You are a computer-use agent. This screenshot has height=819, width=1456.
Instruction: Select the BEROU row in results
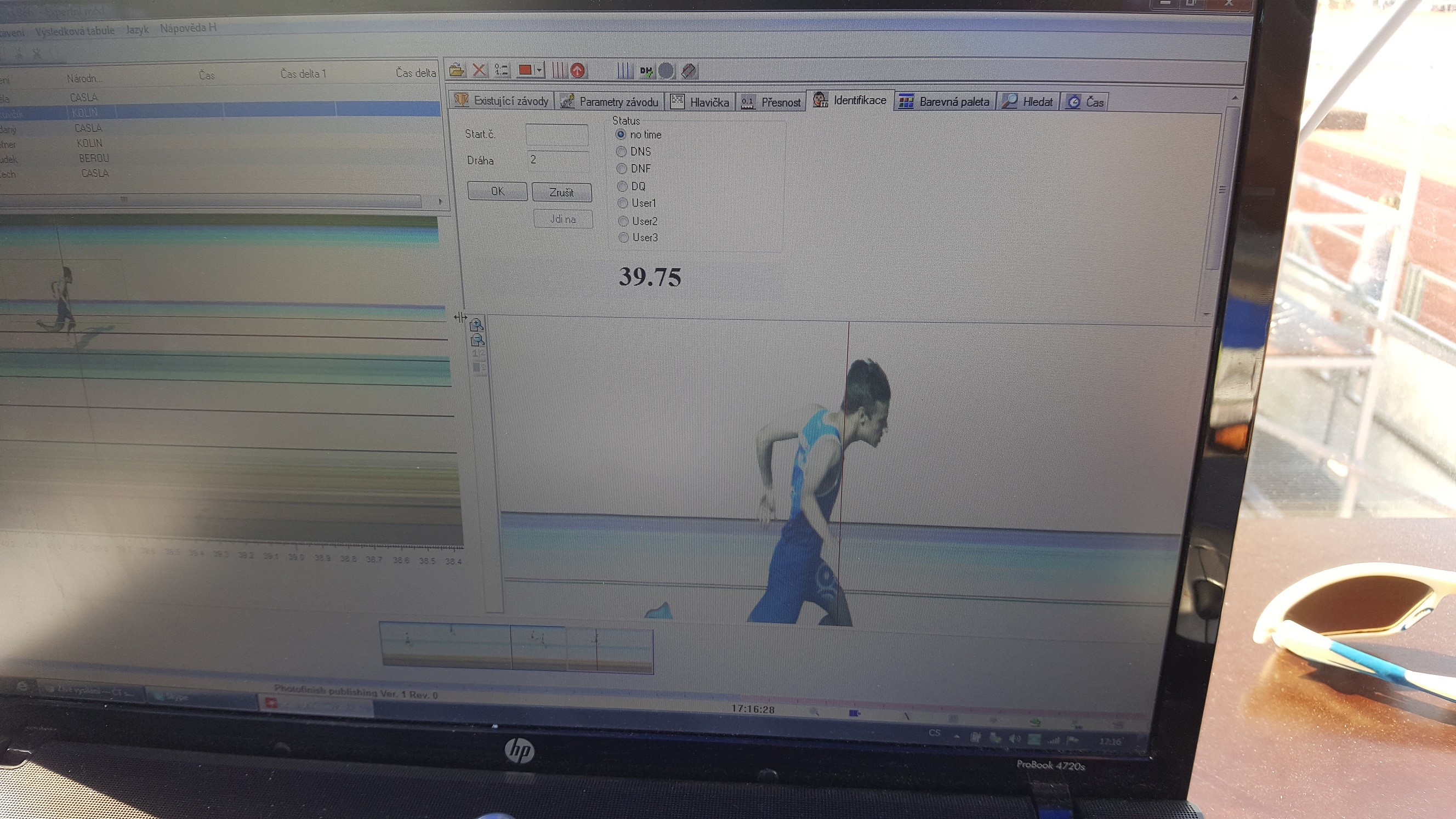click(x=220, y=158)
